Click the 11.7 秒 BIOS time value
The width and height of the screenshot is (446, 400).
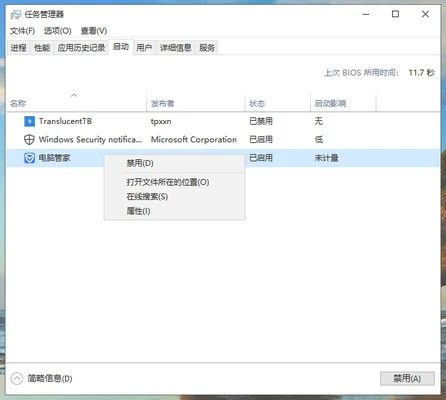point(422,73)
